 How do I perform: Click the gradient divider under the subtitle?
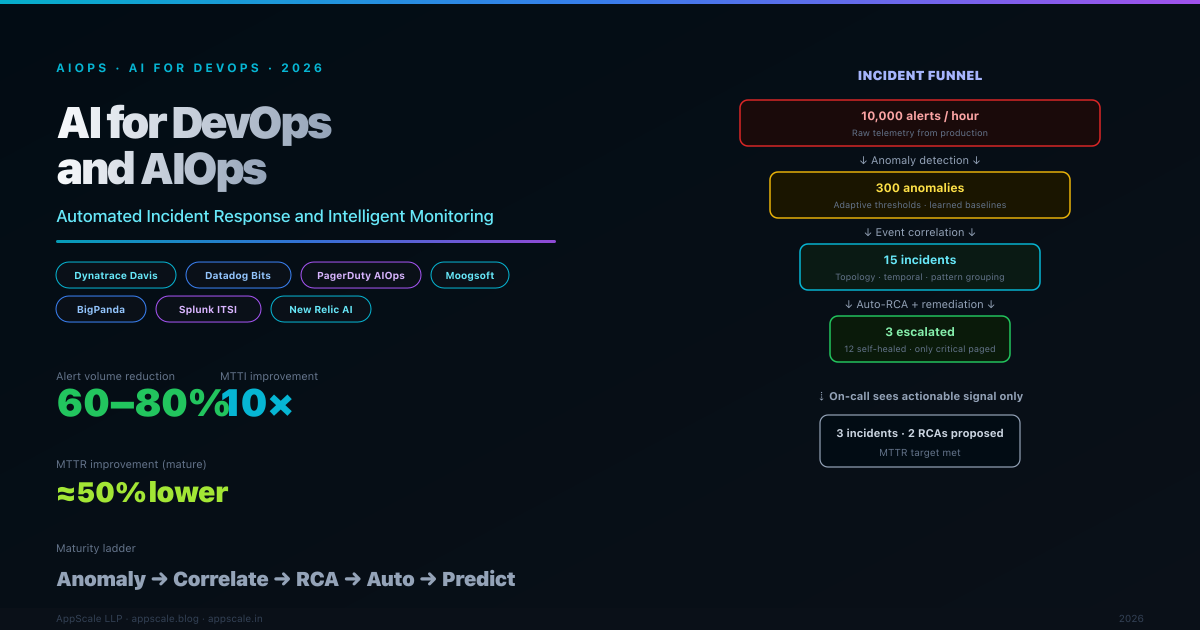[305, 241]
